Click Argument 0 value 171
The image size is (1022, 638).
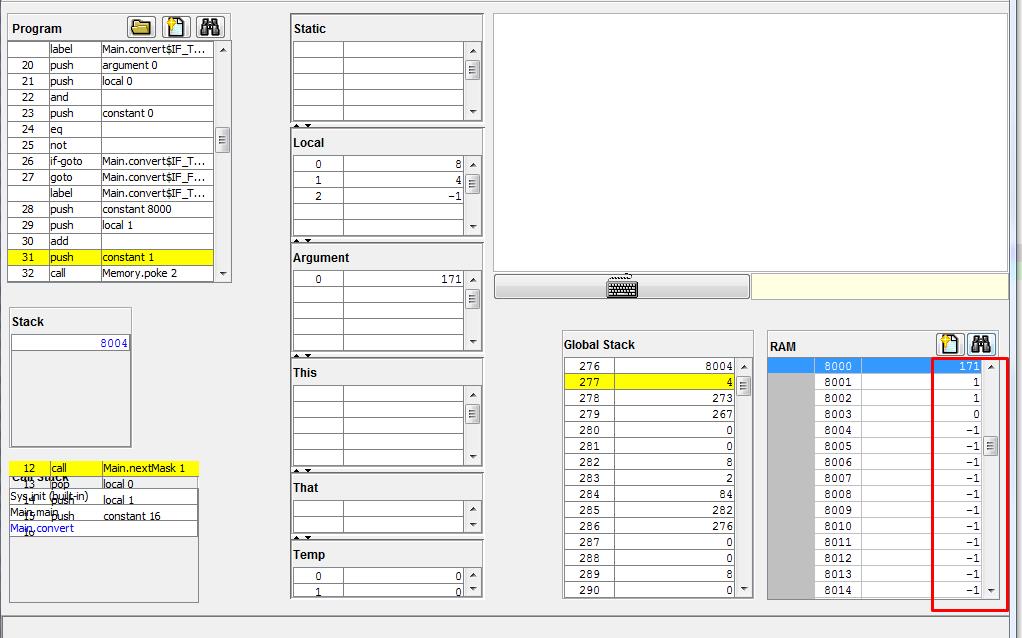403,279
